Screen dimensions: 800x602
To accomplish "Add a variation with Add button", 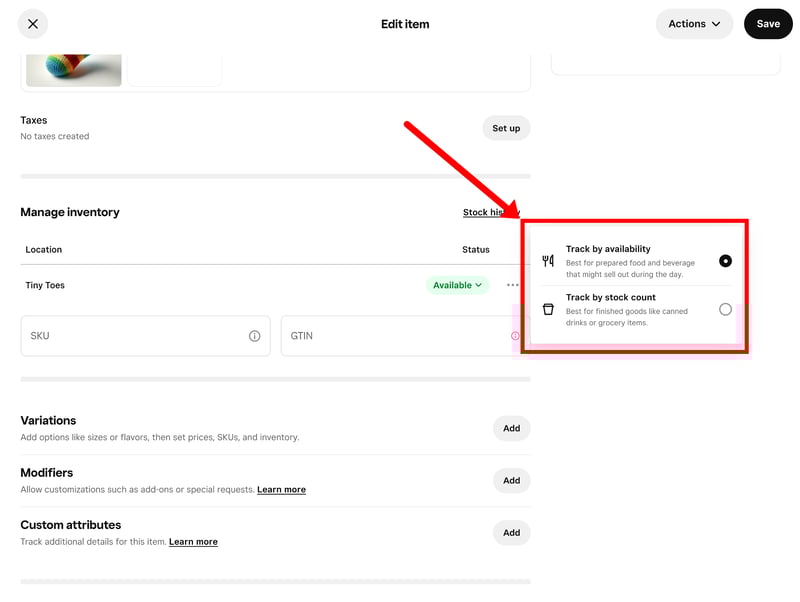I will click(x=511, y=428).
